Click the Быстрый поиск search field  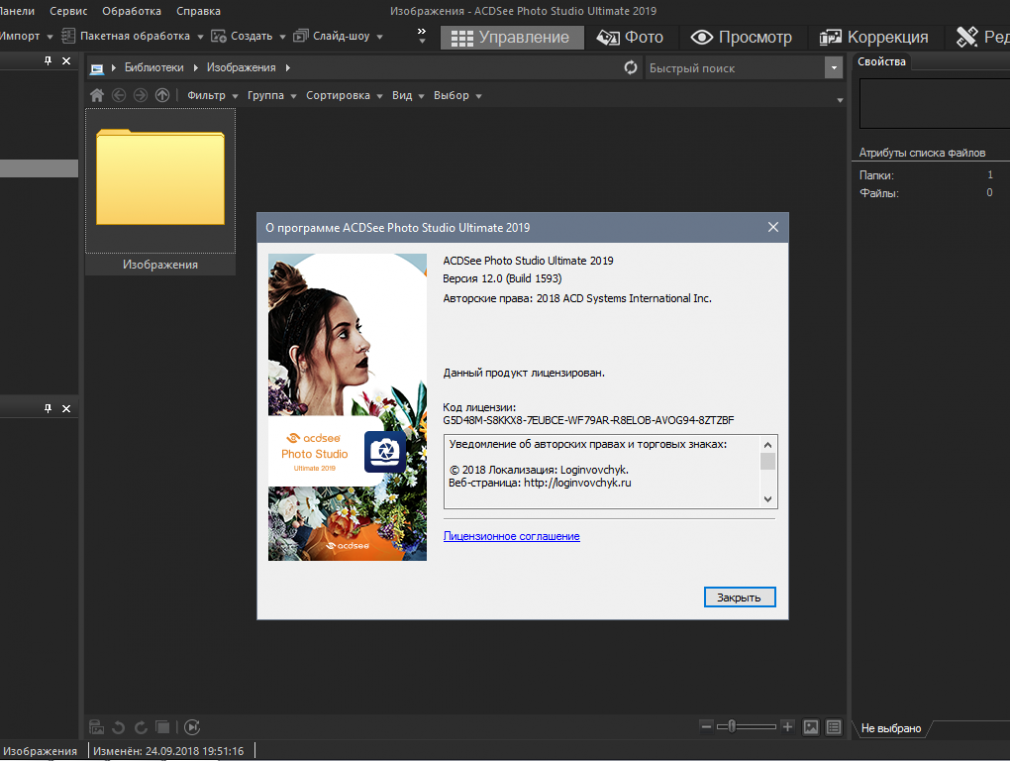736,68
